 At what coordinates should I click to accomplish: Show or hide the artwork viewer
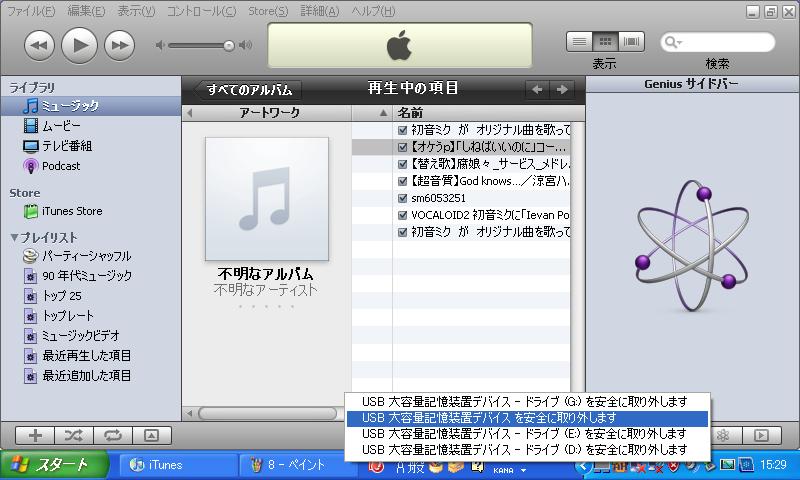(152, 436)
